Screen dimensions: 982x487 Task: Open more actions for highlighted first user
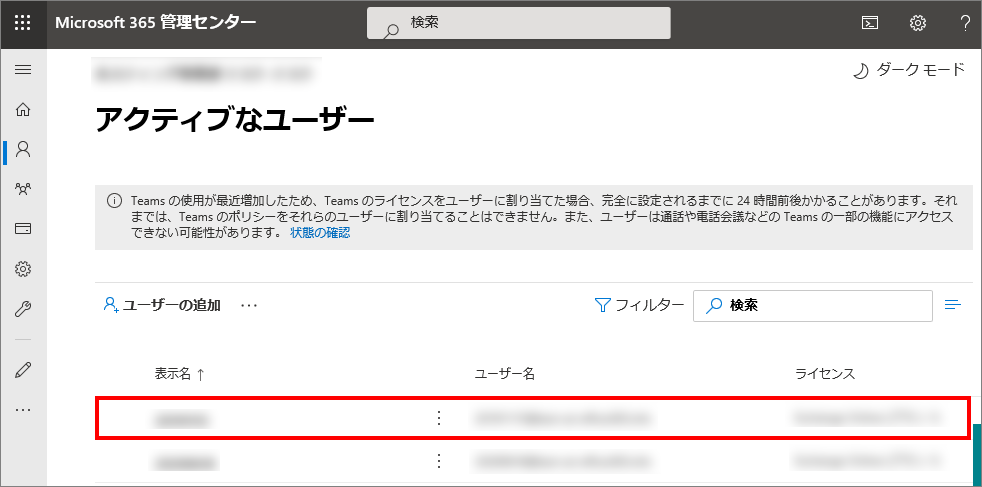coord(439,418)
